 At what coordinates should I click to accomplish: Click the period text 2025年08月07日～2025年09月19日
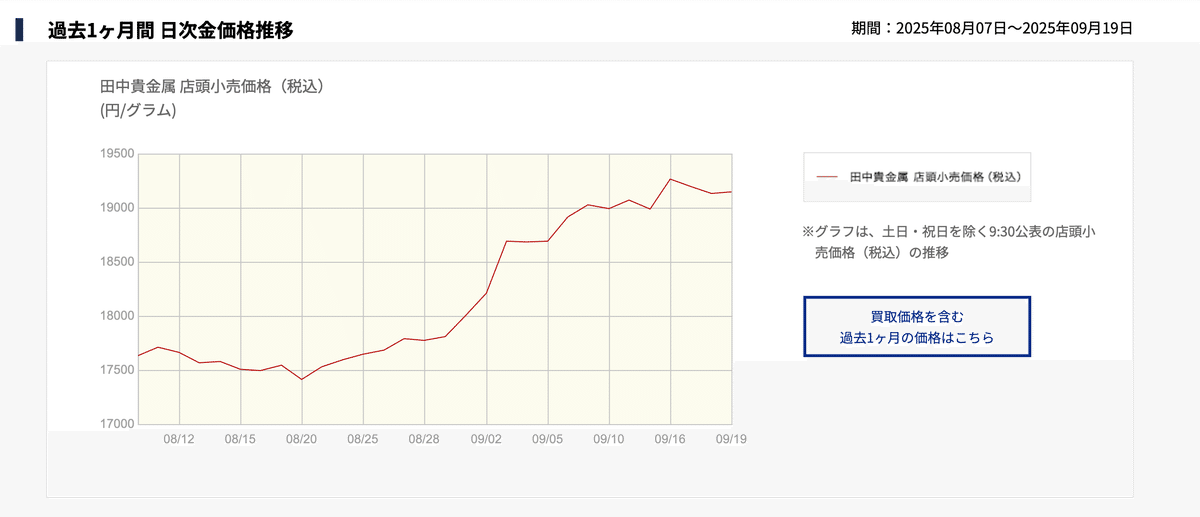[x=1014, y=28]
